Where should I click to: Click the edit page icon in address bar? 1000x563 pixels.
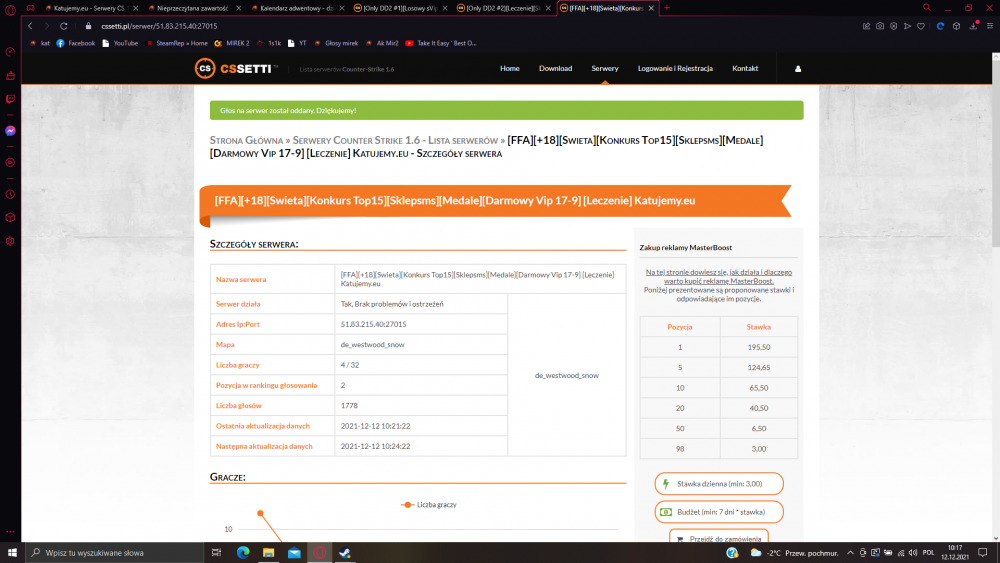(x=866, y=26)
